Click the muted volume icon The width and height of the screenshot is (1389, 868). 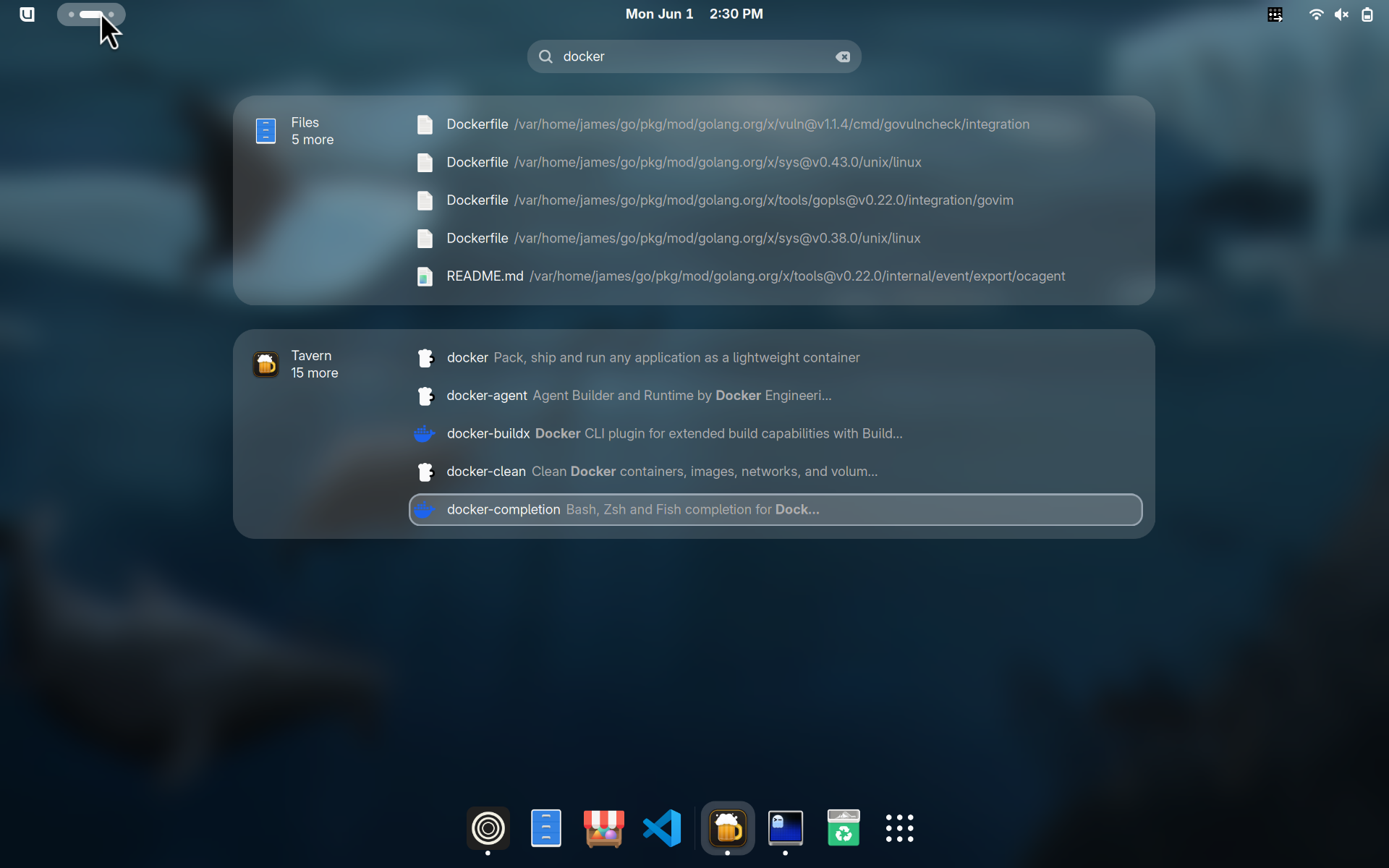1341,14
